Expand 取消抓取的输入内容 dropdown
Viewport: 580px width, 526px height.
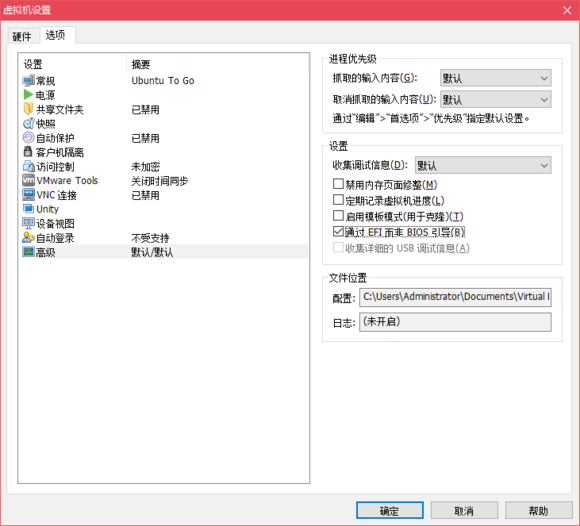(495, 100)
